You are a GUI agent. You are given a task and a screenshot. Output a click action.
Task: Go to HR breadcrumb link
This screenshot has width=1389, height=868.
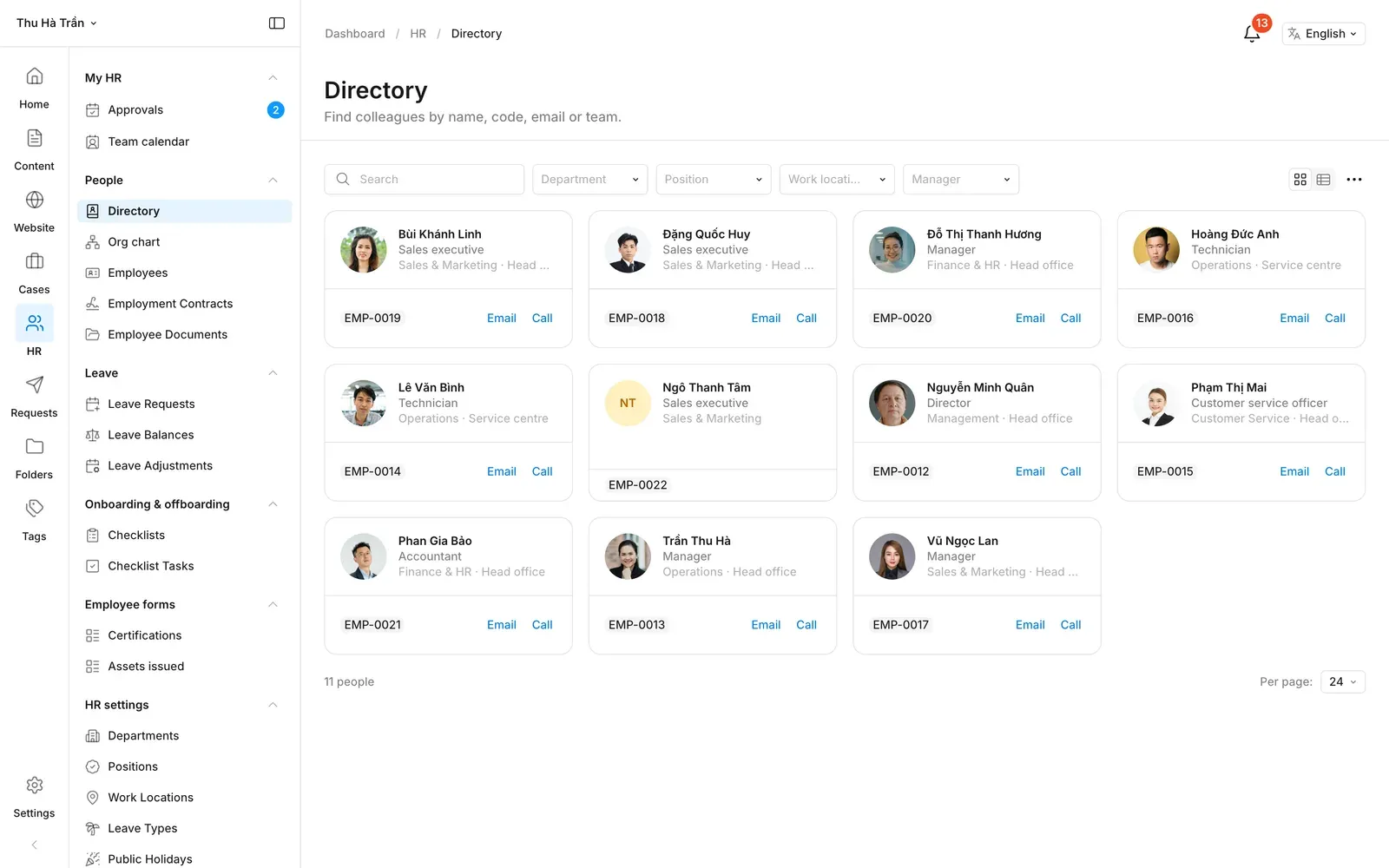(418, 34)
